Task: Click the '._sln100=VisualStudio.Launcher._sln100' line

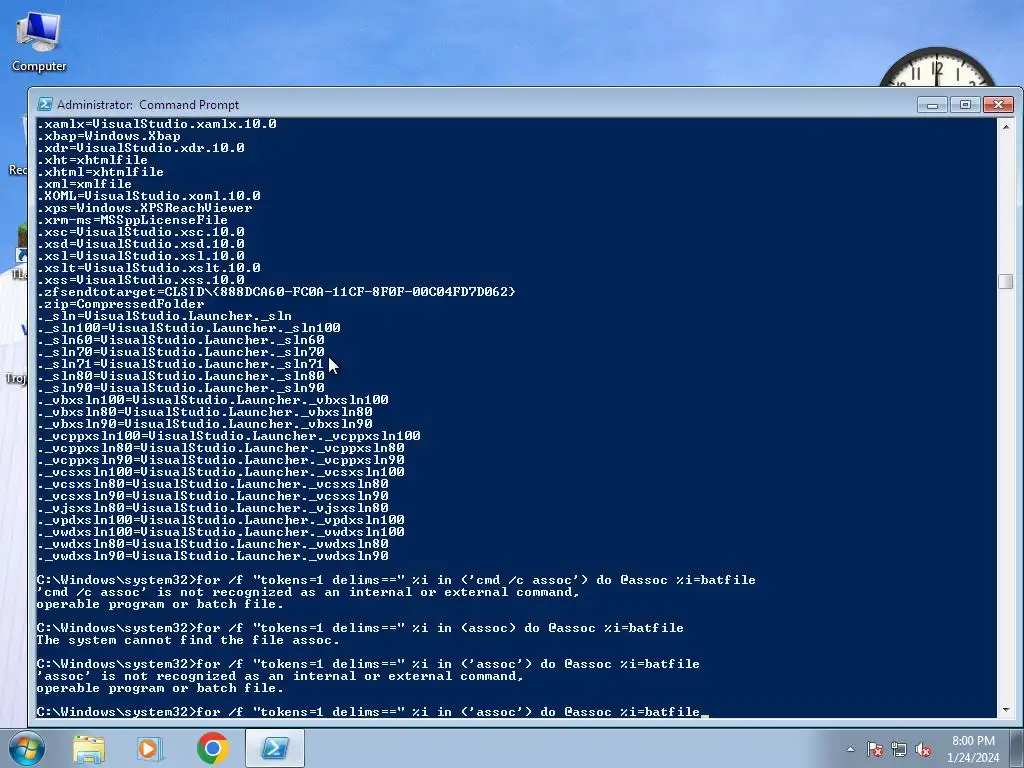Action: [189, 328]
